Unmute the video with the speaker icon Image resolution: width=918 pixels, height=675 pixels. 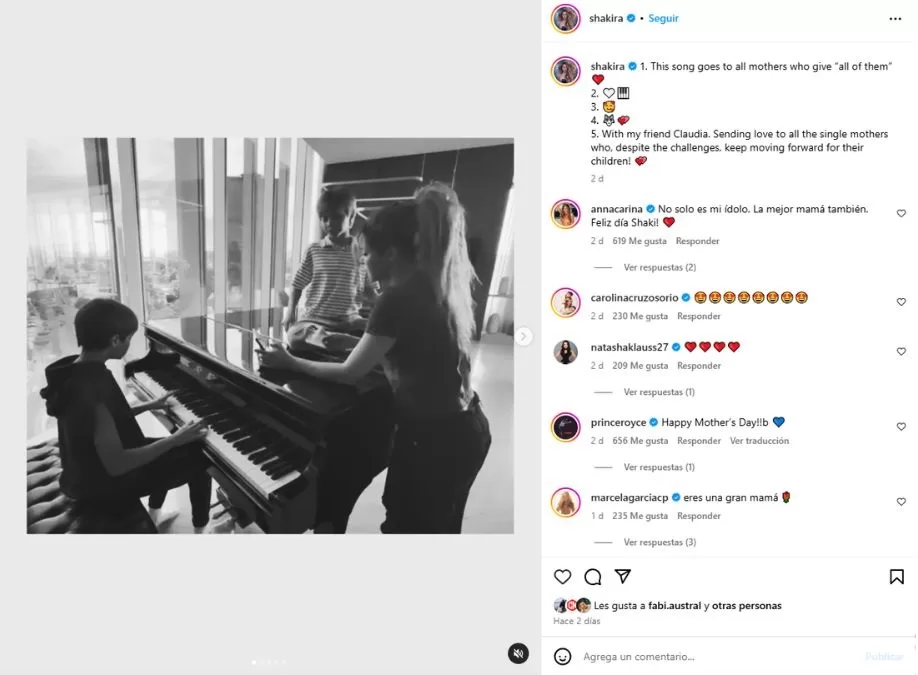pyautogui.click(x=518, y=653)
